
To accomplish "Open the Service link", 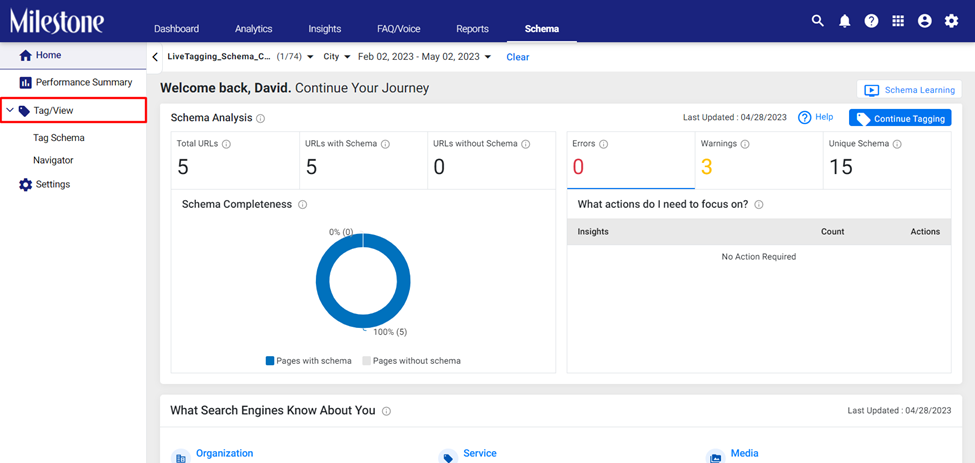I will tap(480, 454).
